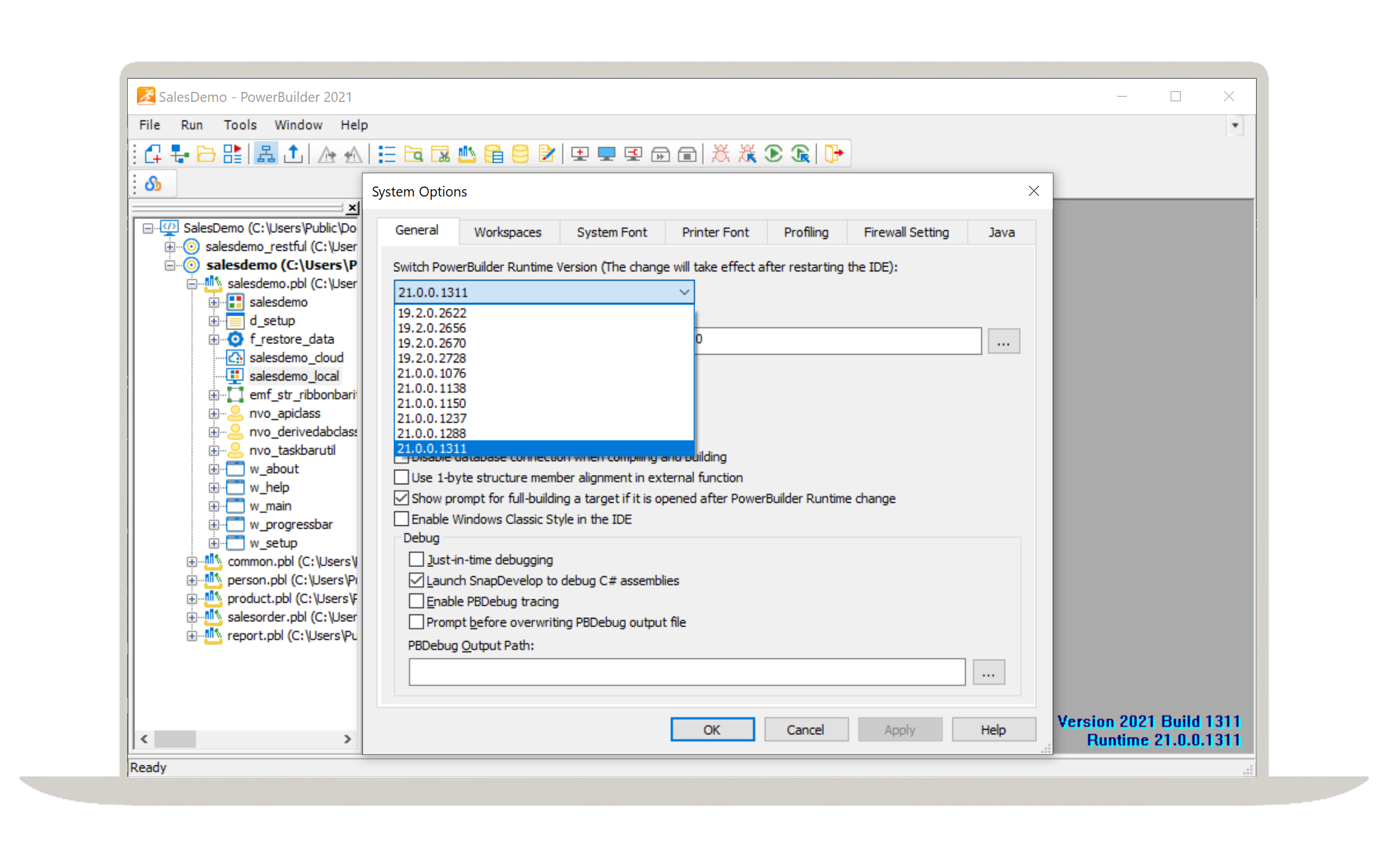
Task: Click the OK button to confirm
Action: click(711, 728)
